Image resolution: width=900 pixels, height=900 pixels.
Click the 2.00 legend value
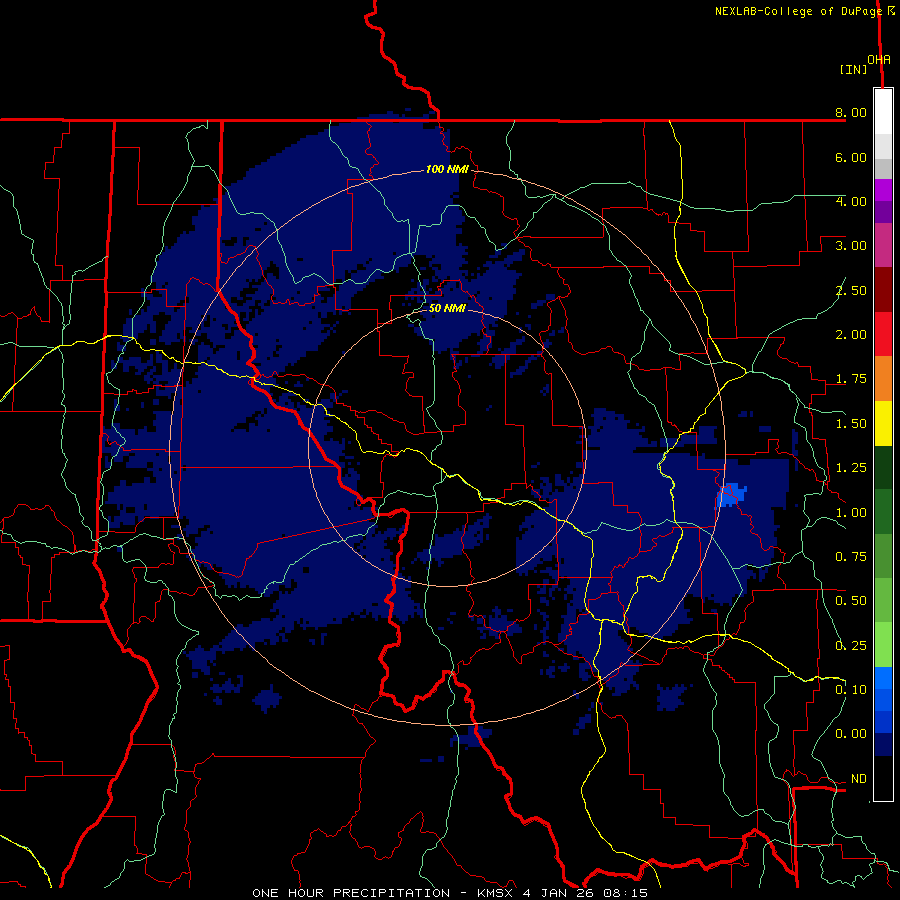pyautogui.click(x=851, y=335)
